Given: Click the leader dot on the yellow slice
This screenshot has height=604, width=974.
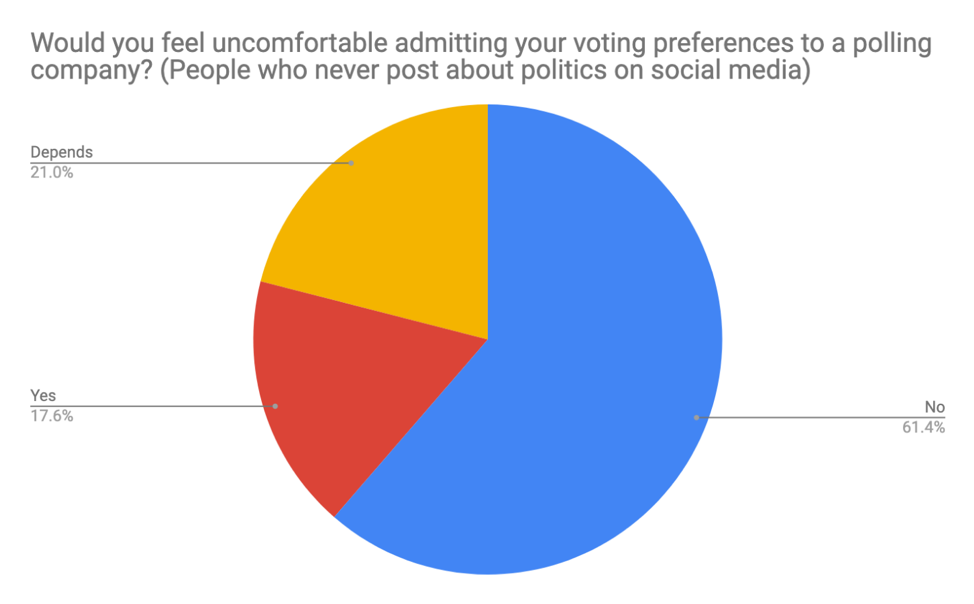Looking at the screenshot, I should (x=352, y=162).
